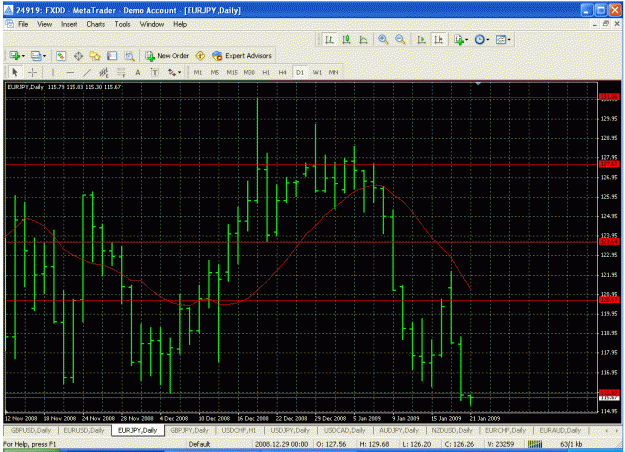Draw a vertical line tool
The image size is (625, 452).
pyautogui.click(x=53, y=72)
